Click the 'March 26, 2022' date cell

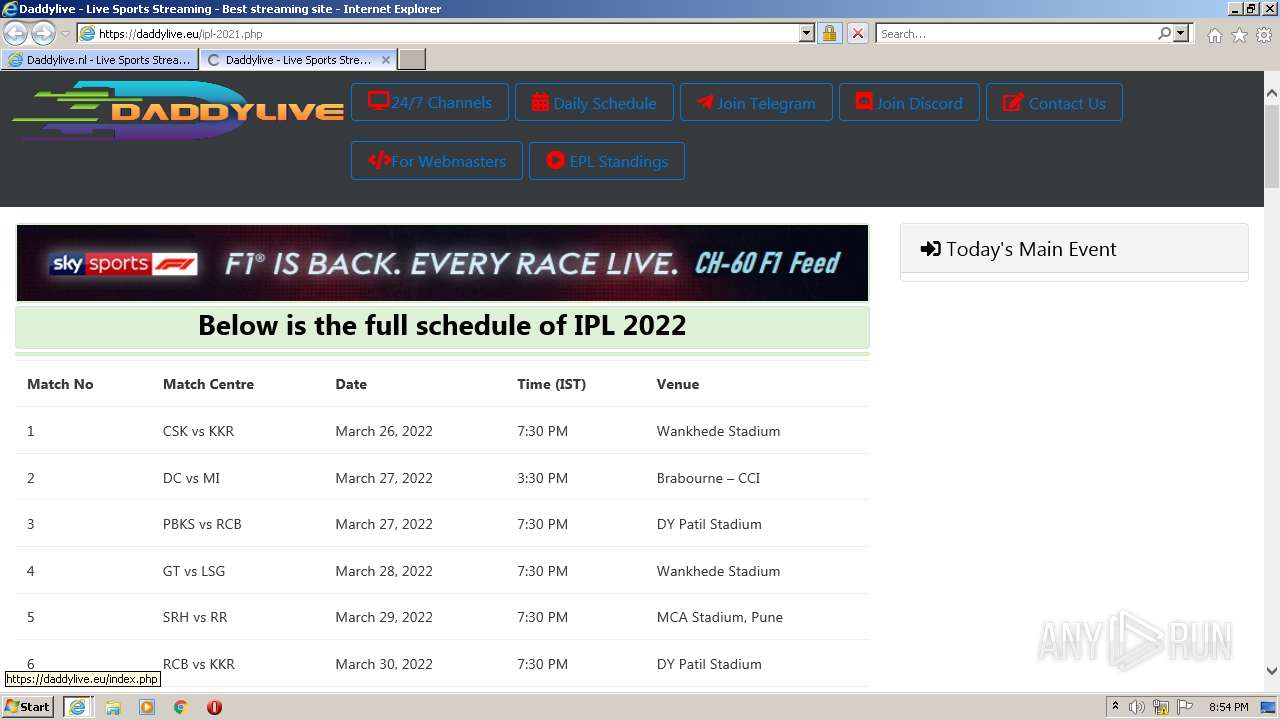[x=384, y=431]
